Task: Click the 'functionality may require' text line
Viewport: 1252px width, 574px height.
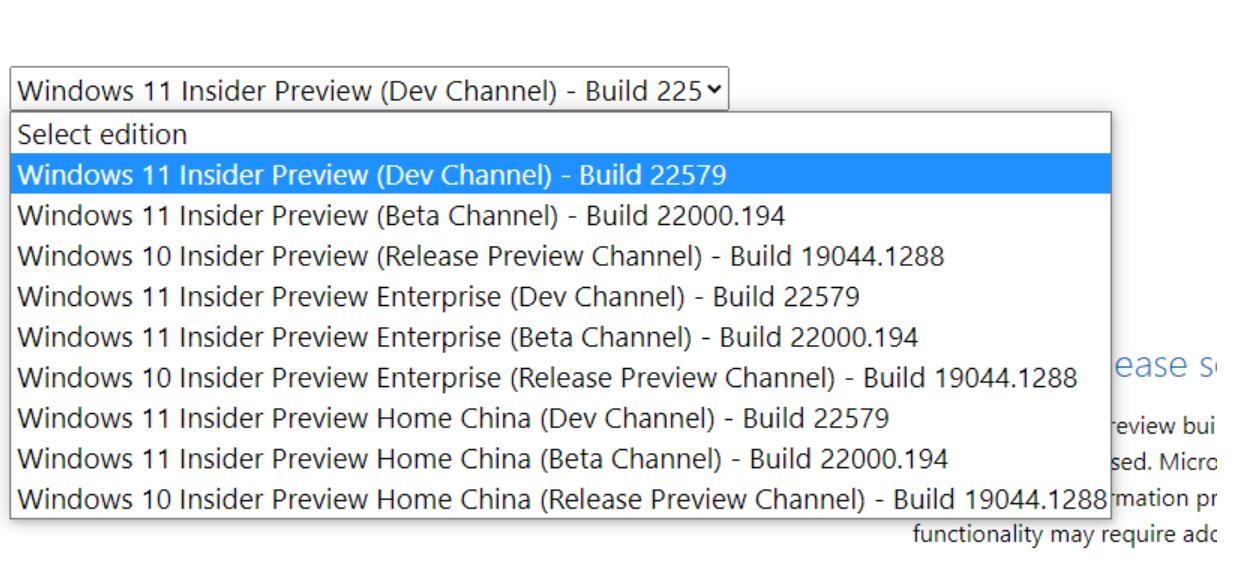Action: [x=1063, y=535]
